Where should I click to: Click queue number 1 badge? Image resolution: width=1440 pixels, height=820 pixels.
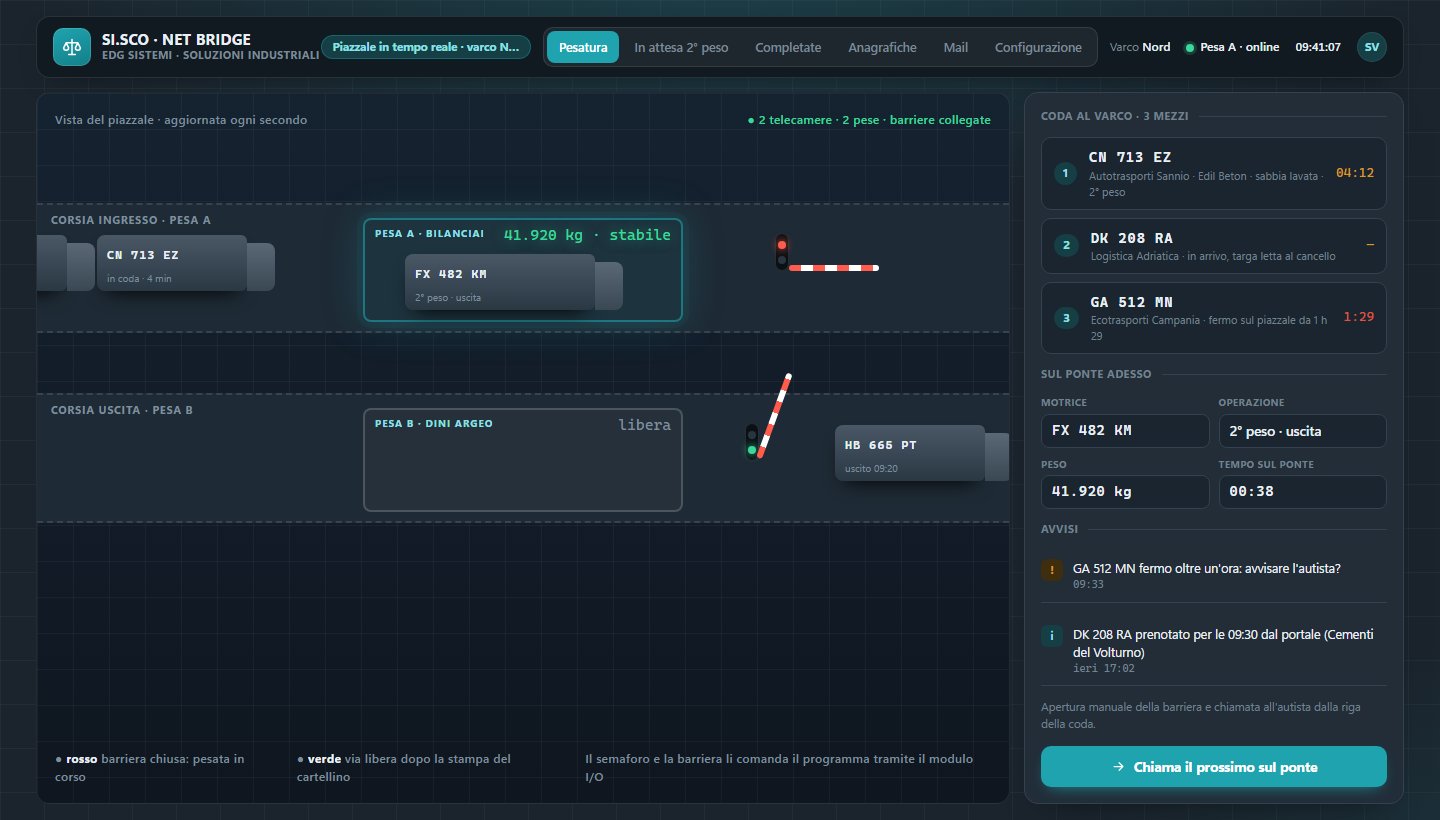point(1066,174)
